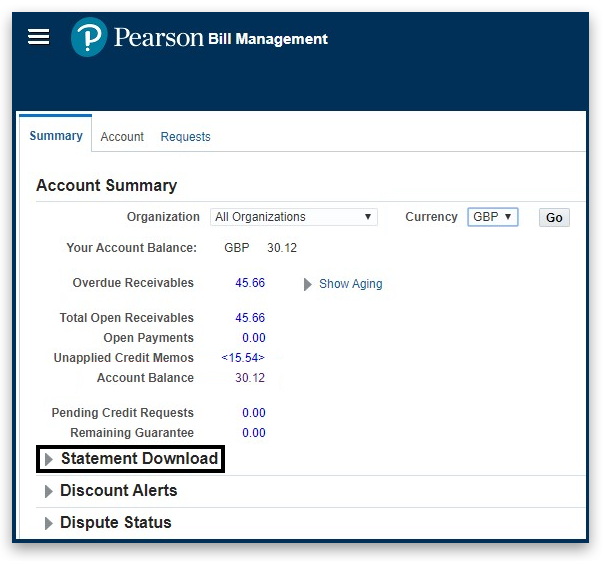Click the Remaining Guarantee amount

click(253, 433)
